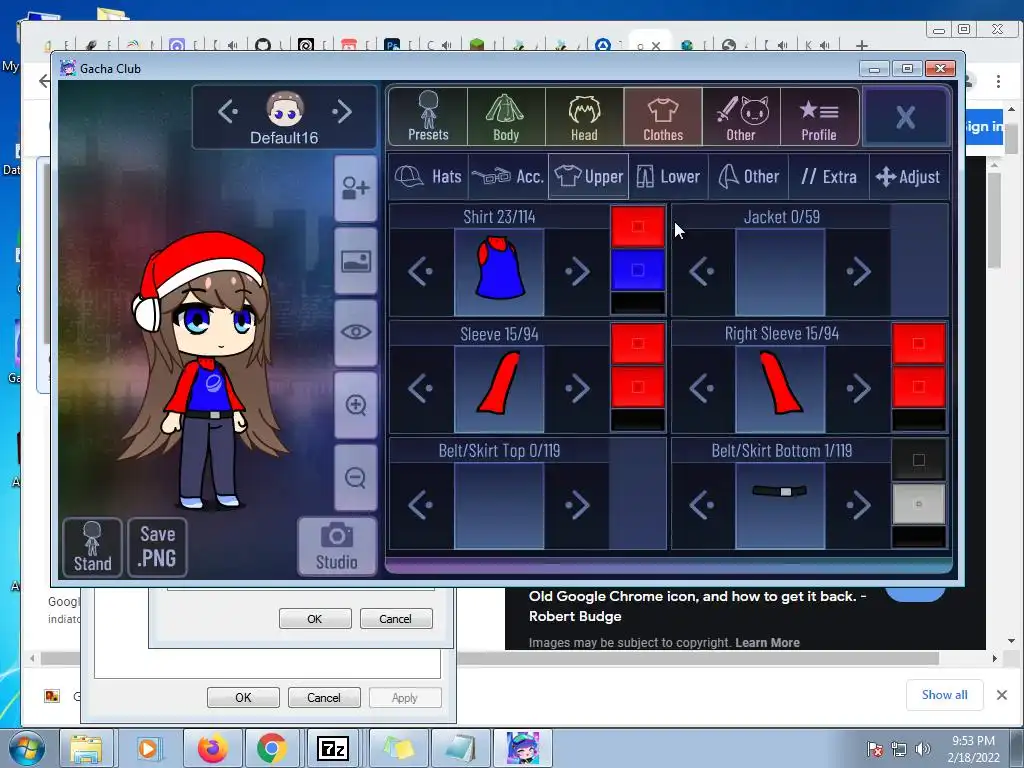1024x768 pixels.
Task: Open the Extra sub-tab
Action: pyautogui.click(x=829, y=176)
